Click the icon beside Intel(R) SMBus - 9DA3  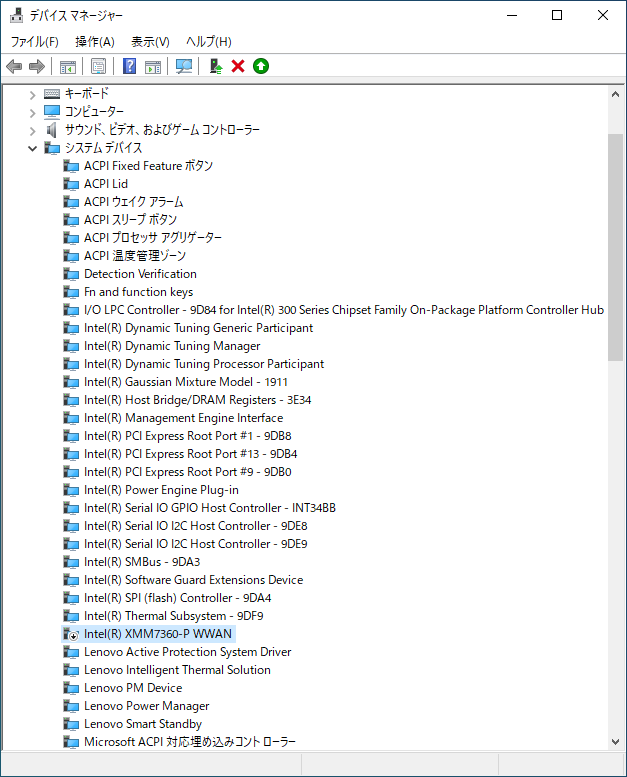click(x=71, y=562)
